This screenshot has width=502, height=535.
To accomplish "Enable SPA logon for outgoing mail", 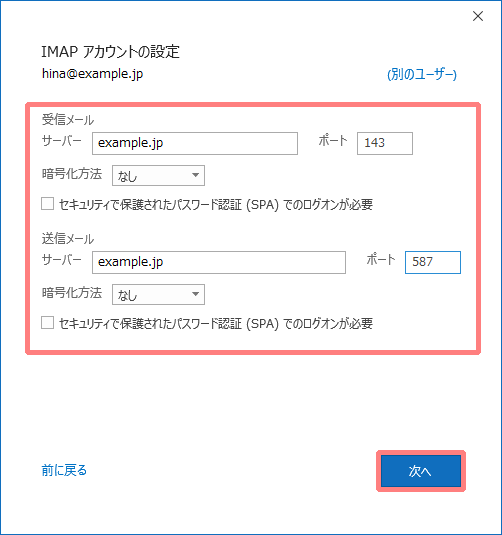I will 47,322.
